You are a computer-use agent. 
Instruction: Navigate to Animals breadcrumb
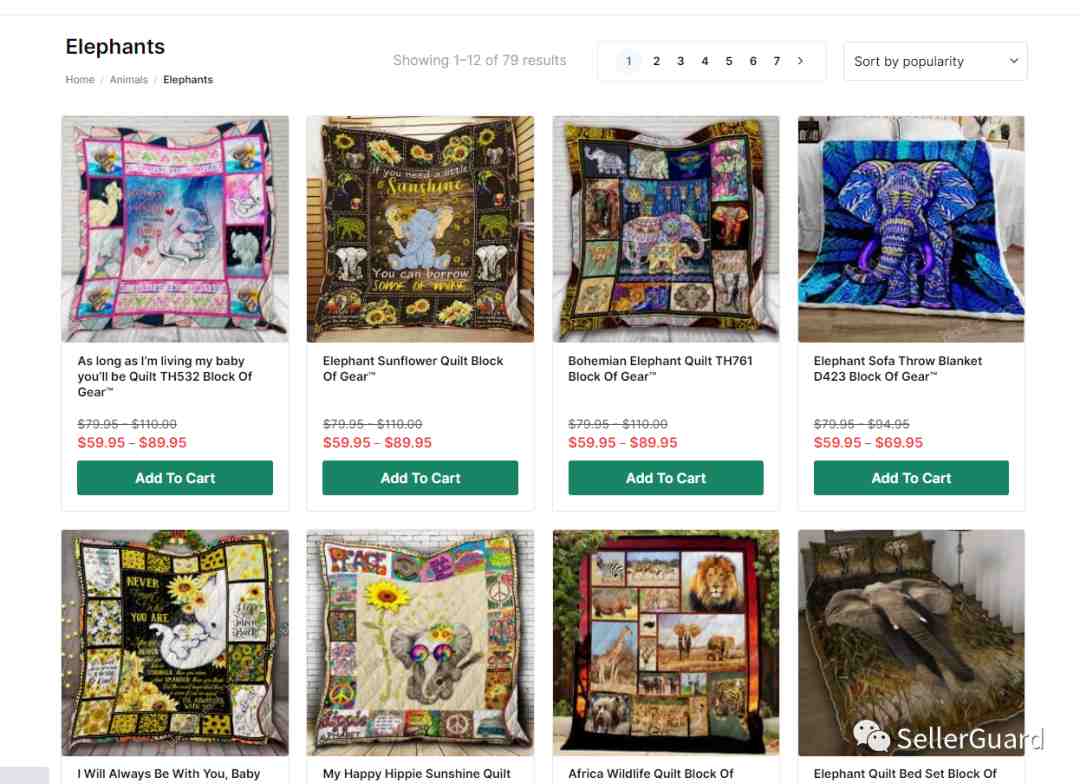tap(129, 79)
